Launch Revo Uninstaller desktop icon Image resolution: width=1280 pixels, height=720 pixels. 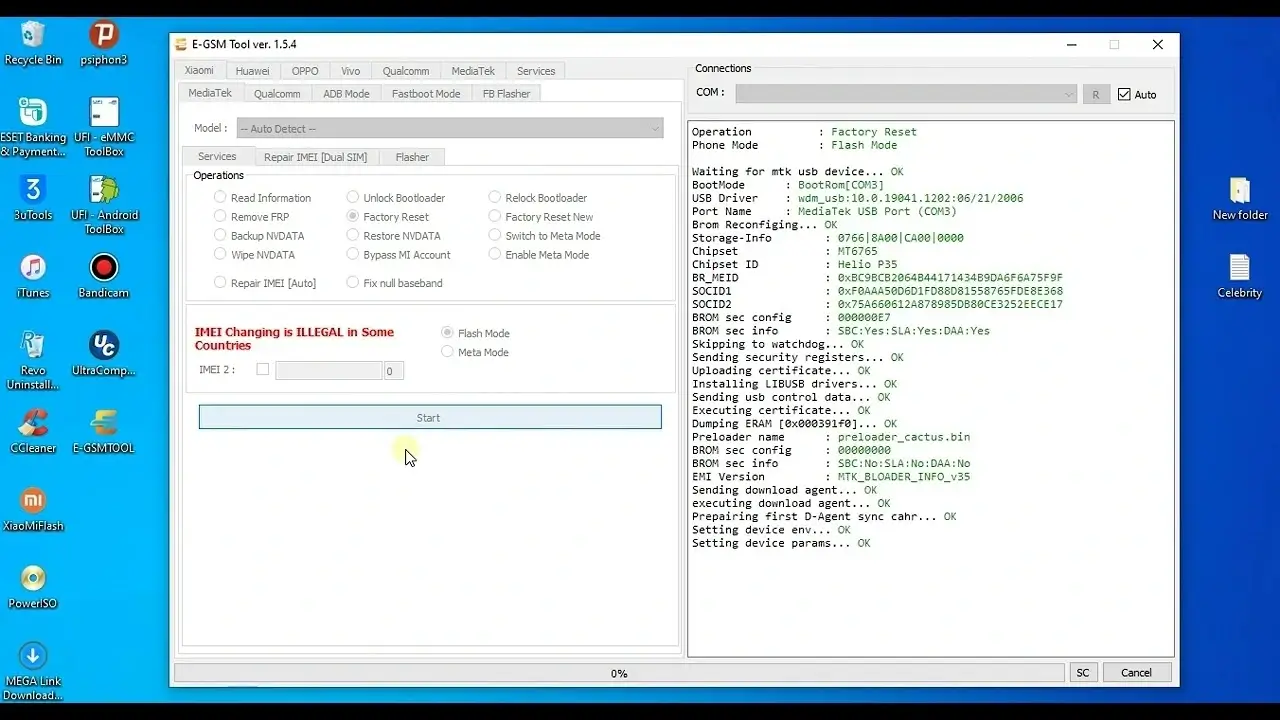[33, 360]
